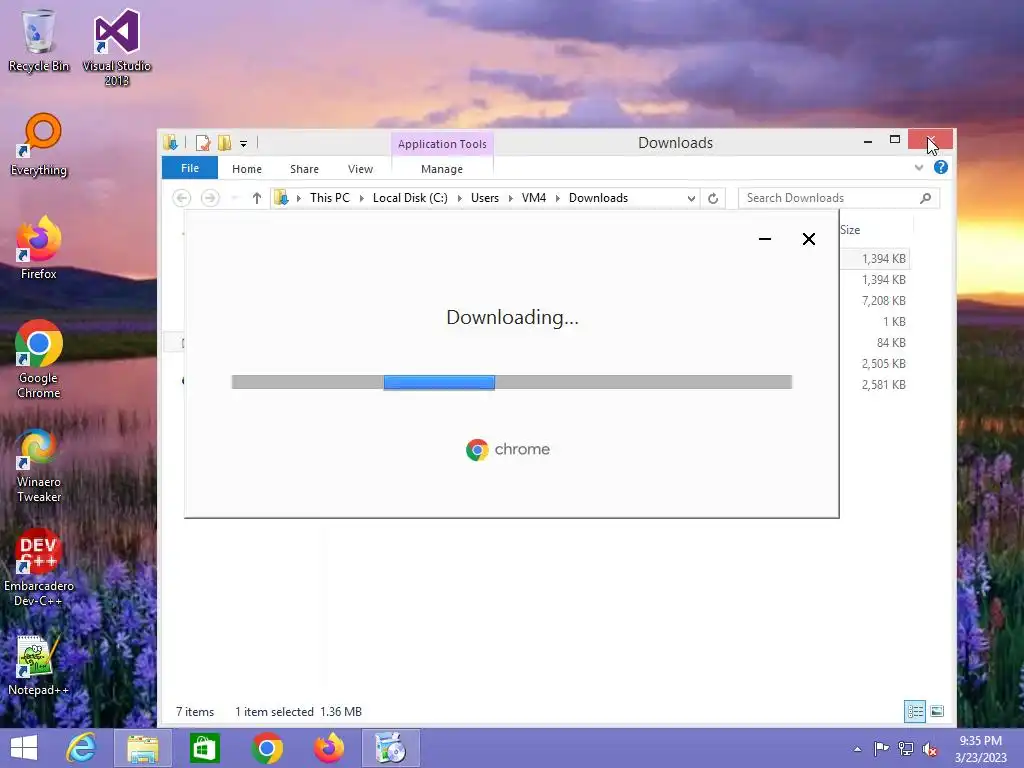The image size is (1024, 768).
Task: Go forward with the Explorer forward arrow
Action: 210,198
